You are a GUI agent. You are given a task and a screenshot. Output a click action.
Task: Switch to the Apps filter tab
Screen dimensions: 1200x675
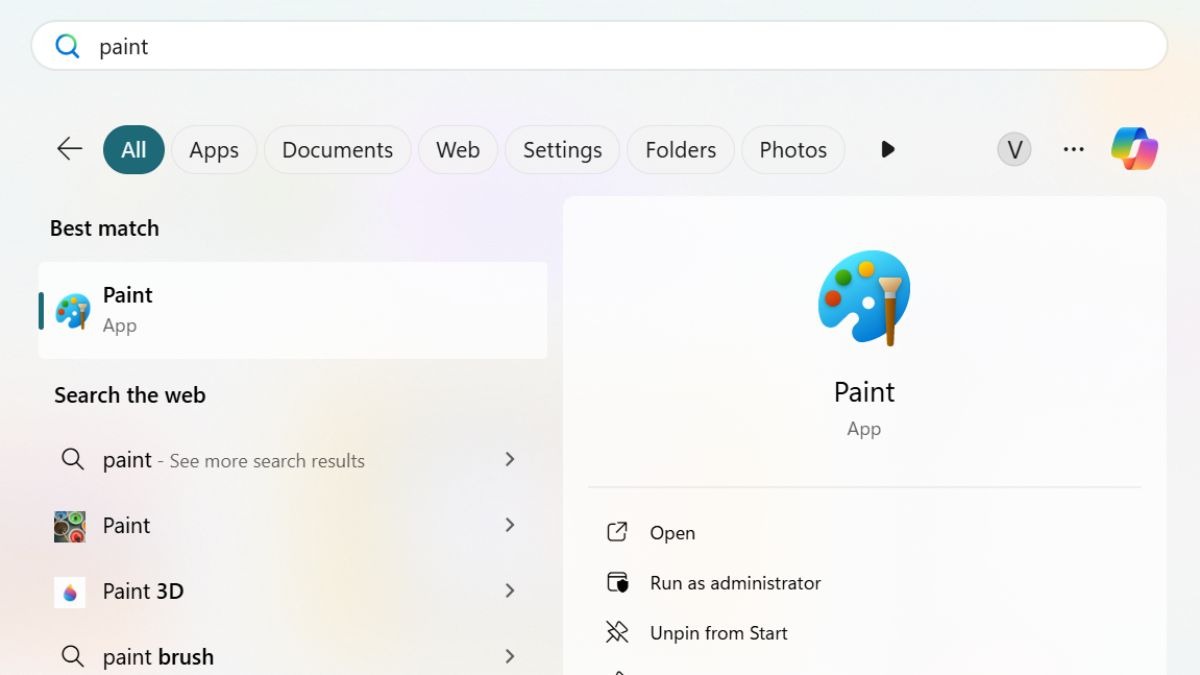tap(214, 150)
